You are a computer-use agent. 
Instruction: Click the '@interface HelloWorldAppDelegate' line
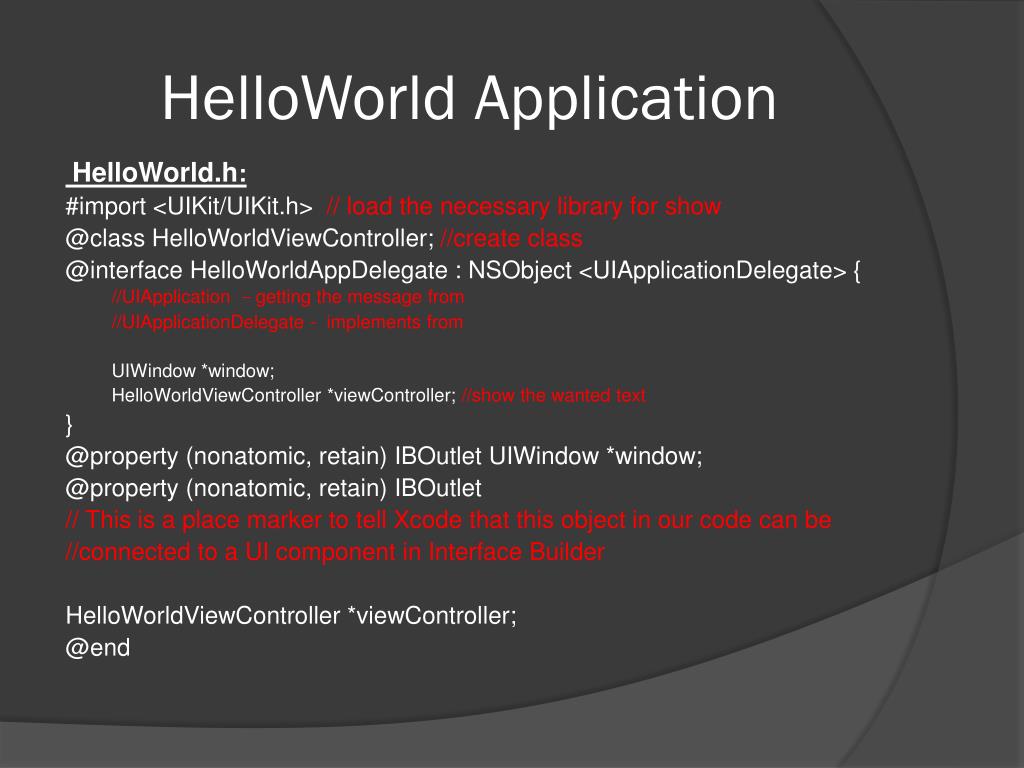click(x=463, y=270)
